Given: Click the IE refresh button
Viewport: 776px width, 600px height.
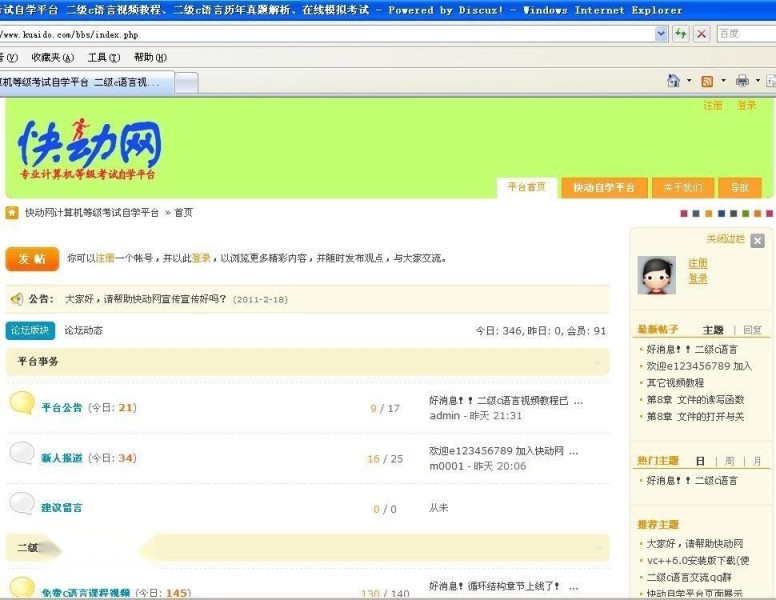Looking at the screenshot, I should [x=681, y=34].
